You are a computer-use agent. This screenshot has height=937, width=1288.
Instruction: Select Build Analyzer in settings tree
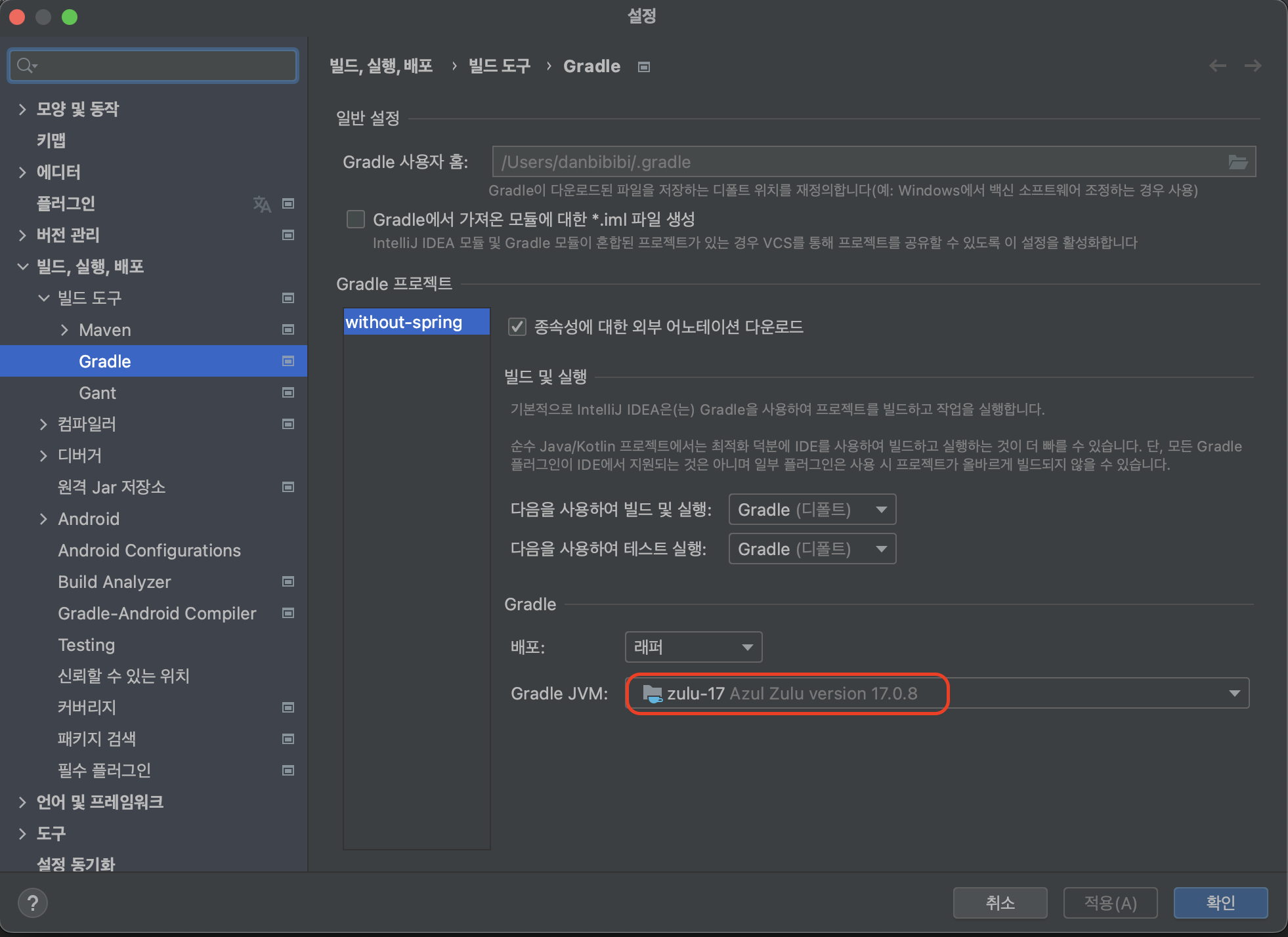114,582
